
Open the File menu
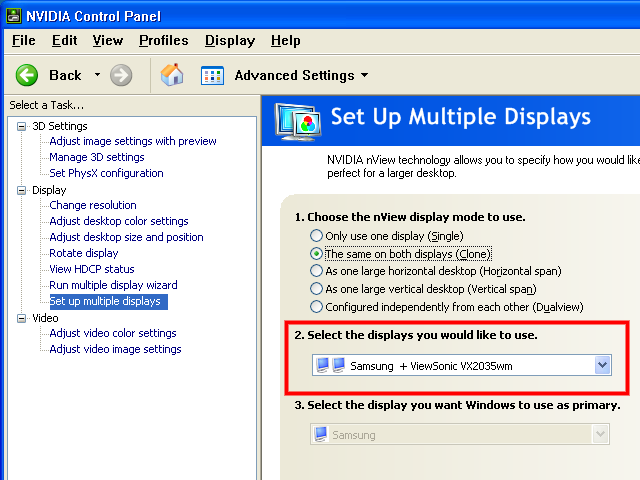pyautogui.click(x=24, y=40)
